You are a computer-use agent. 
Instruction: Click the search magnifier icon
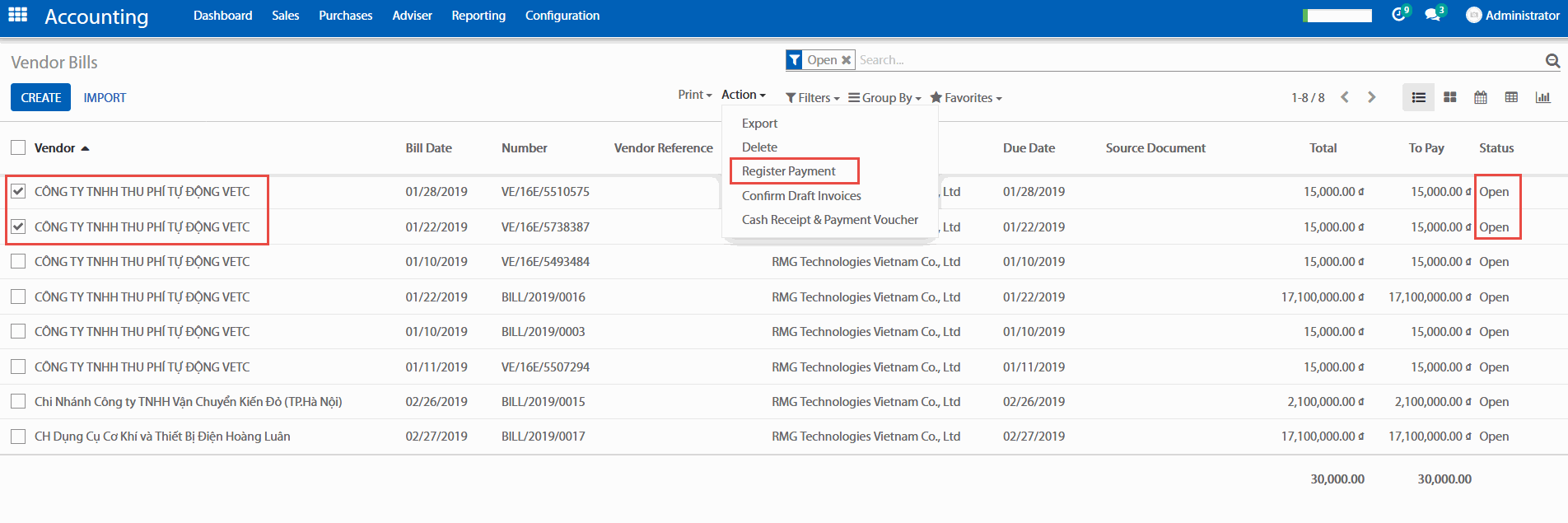(1552, 60)
